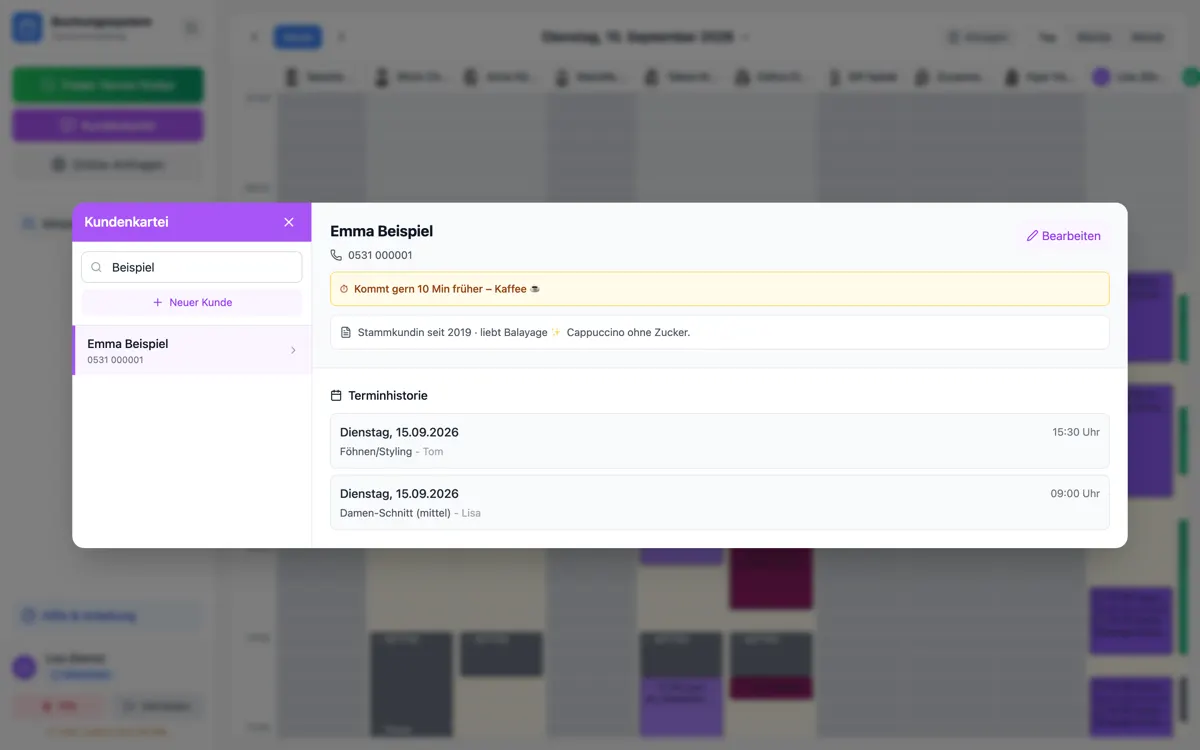Open the date dropdown "Dienstag, 15. September 2026"

click(x=645, y=37)
